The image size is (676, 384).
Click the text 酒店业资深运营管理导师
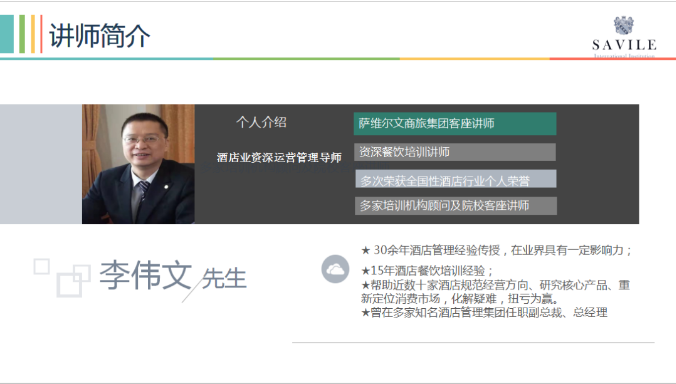[279, 158]
